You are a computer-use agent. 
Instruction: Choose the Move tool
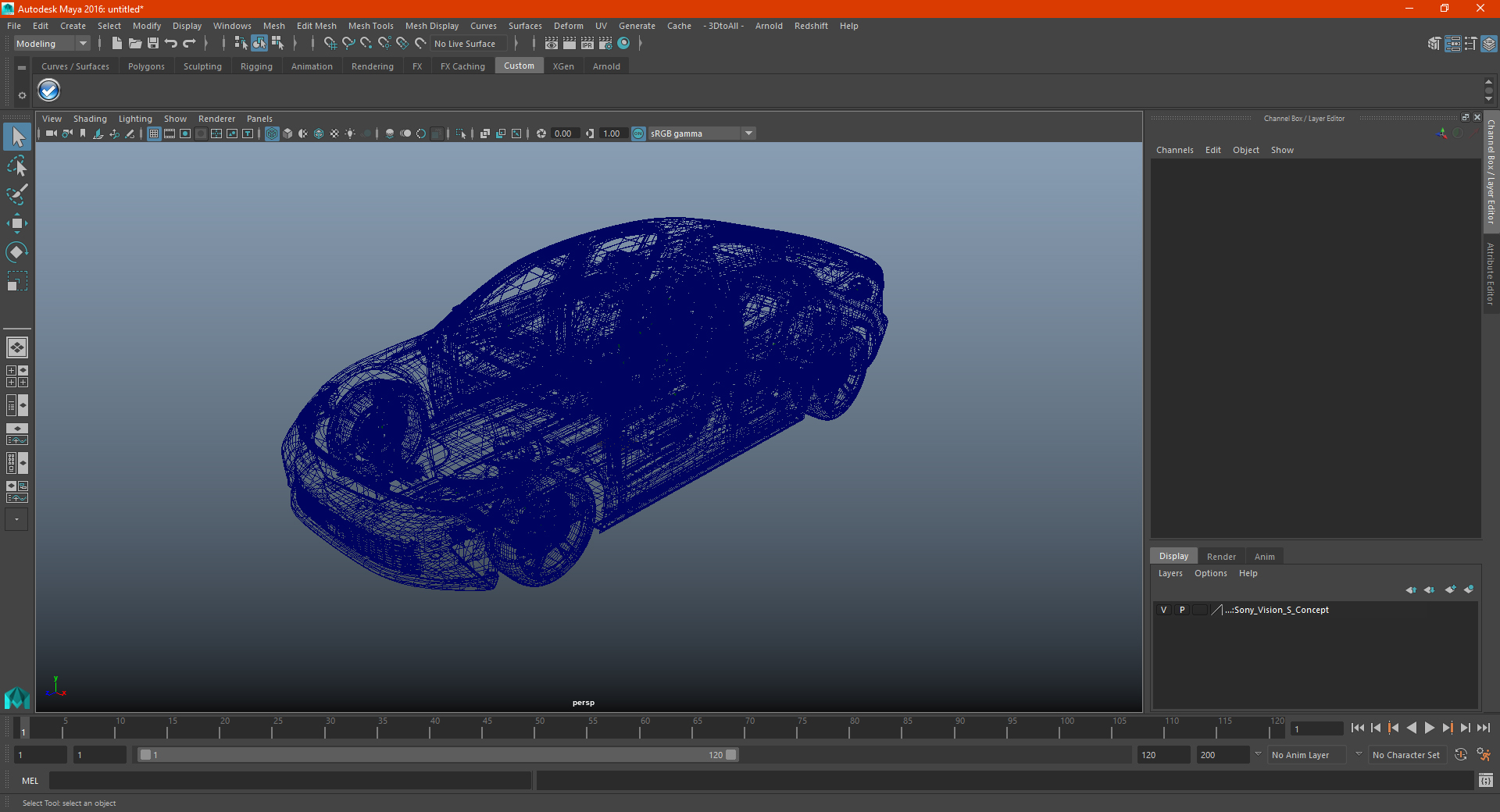(17, 223)
